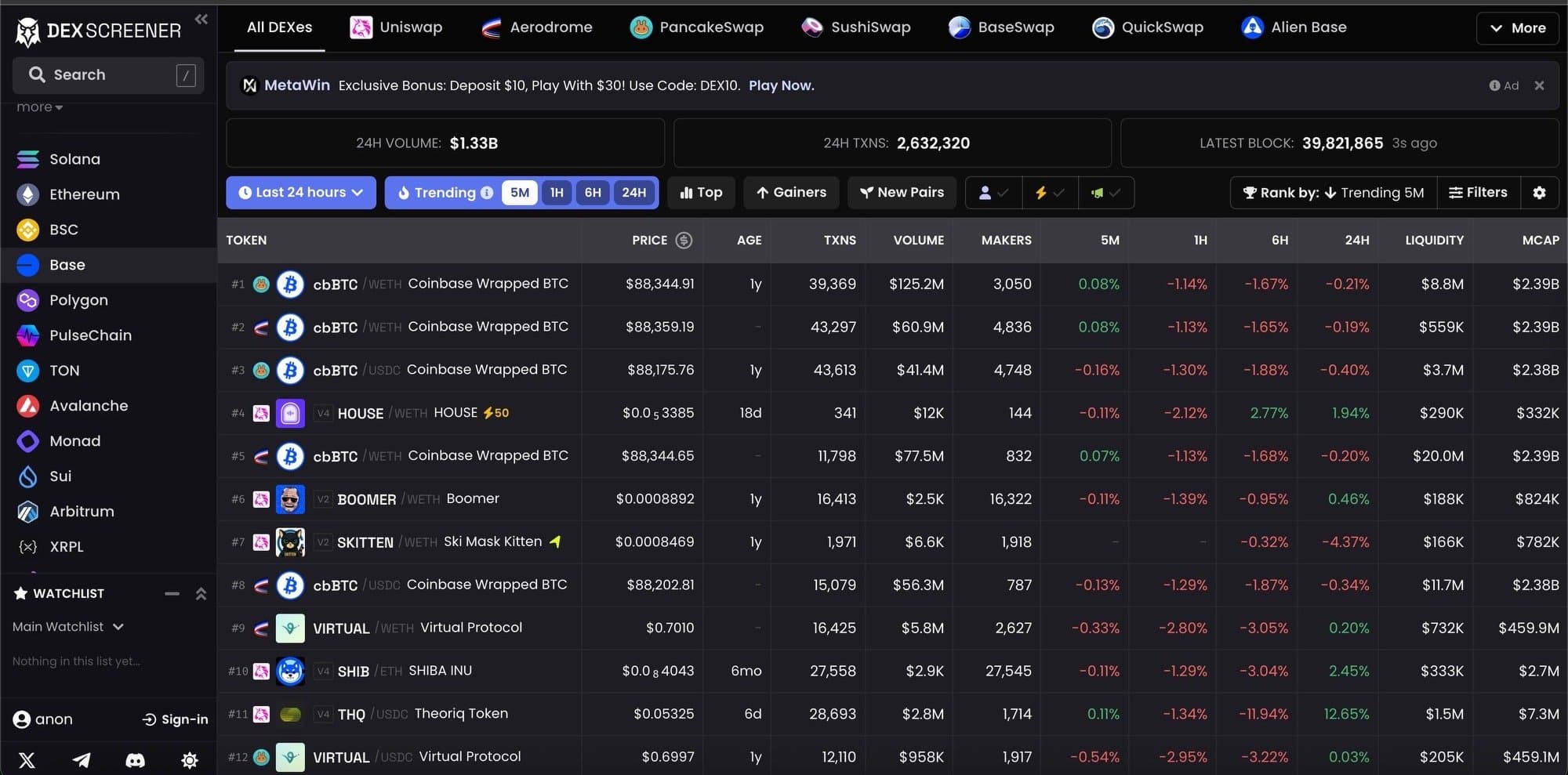Click the Discord icon in sidebar footer
The width and height of the screenshot is (1568, 775).
tap(136, 759)
